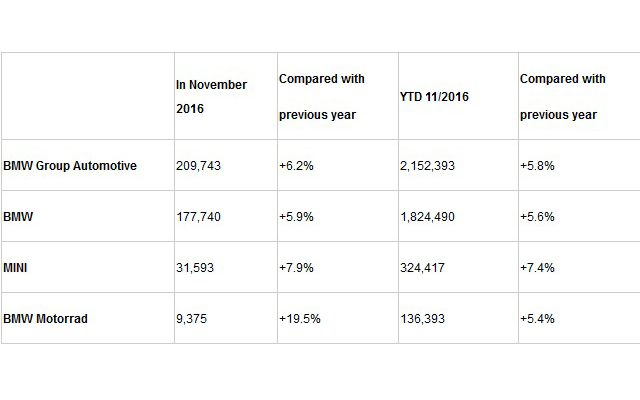
Task: Click the MINI row label
Action: (x=17, y=267)
